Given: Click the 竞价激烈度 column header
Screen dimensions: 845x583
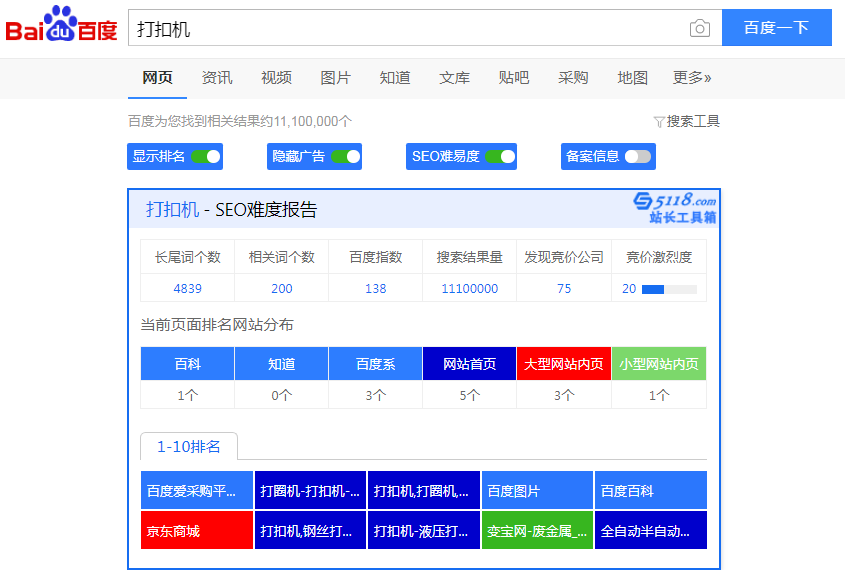Looking at the screenshot, I should click(x=659, y=257).
